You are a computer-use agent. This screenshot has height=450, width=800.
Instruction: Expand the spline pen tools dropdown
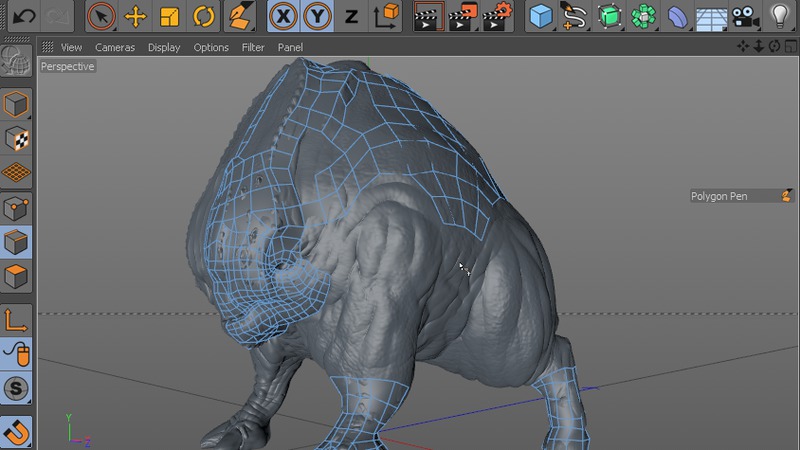(573, 16)
